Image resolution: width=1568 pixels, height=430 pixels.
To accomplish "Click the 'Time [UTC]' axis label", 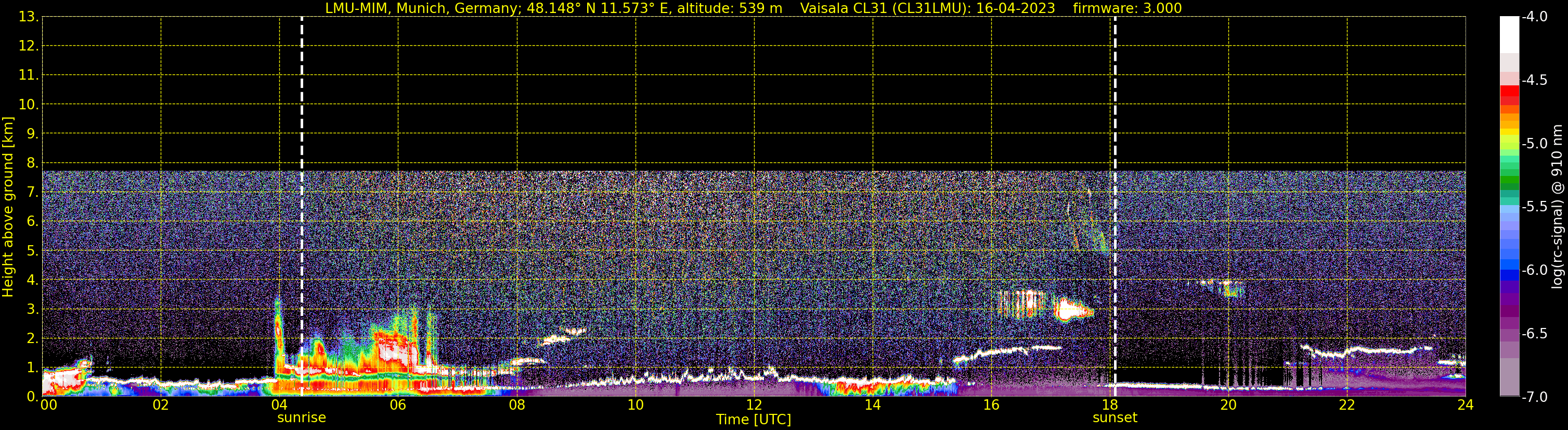I will pos(754,420).
